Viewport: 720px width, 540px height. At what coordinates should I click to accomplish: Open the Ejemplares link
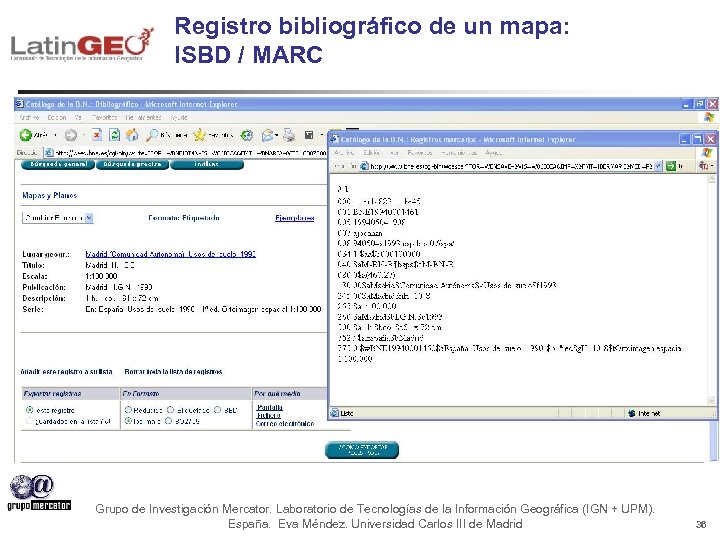(x=295, y=218)
